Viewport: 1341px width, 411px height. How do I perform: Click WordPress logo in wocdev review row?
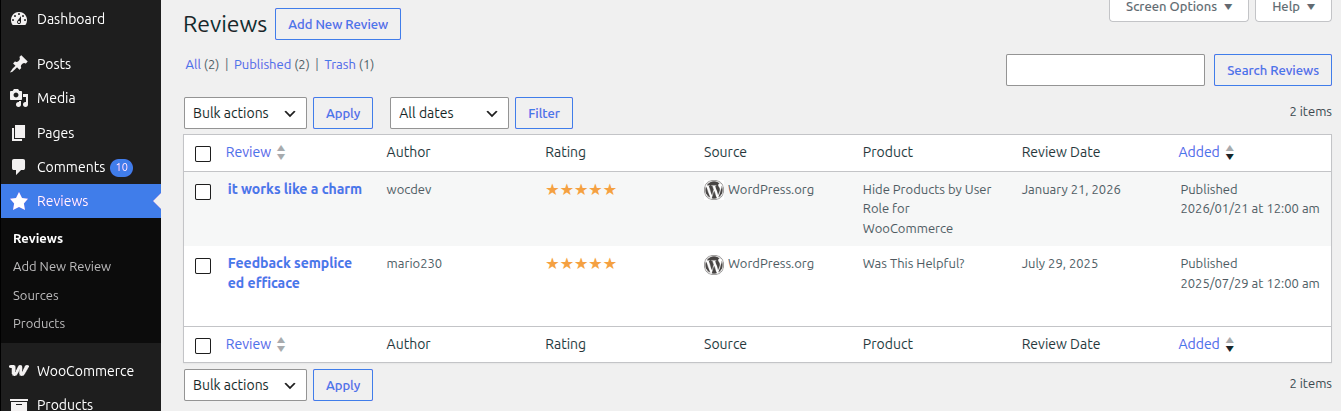tap(714, 190)
